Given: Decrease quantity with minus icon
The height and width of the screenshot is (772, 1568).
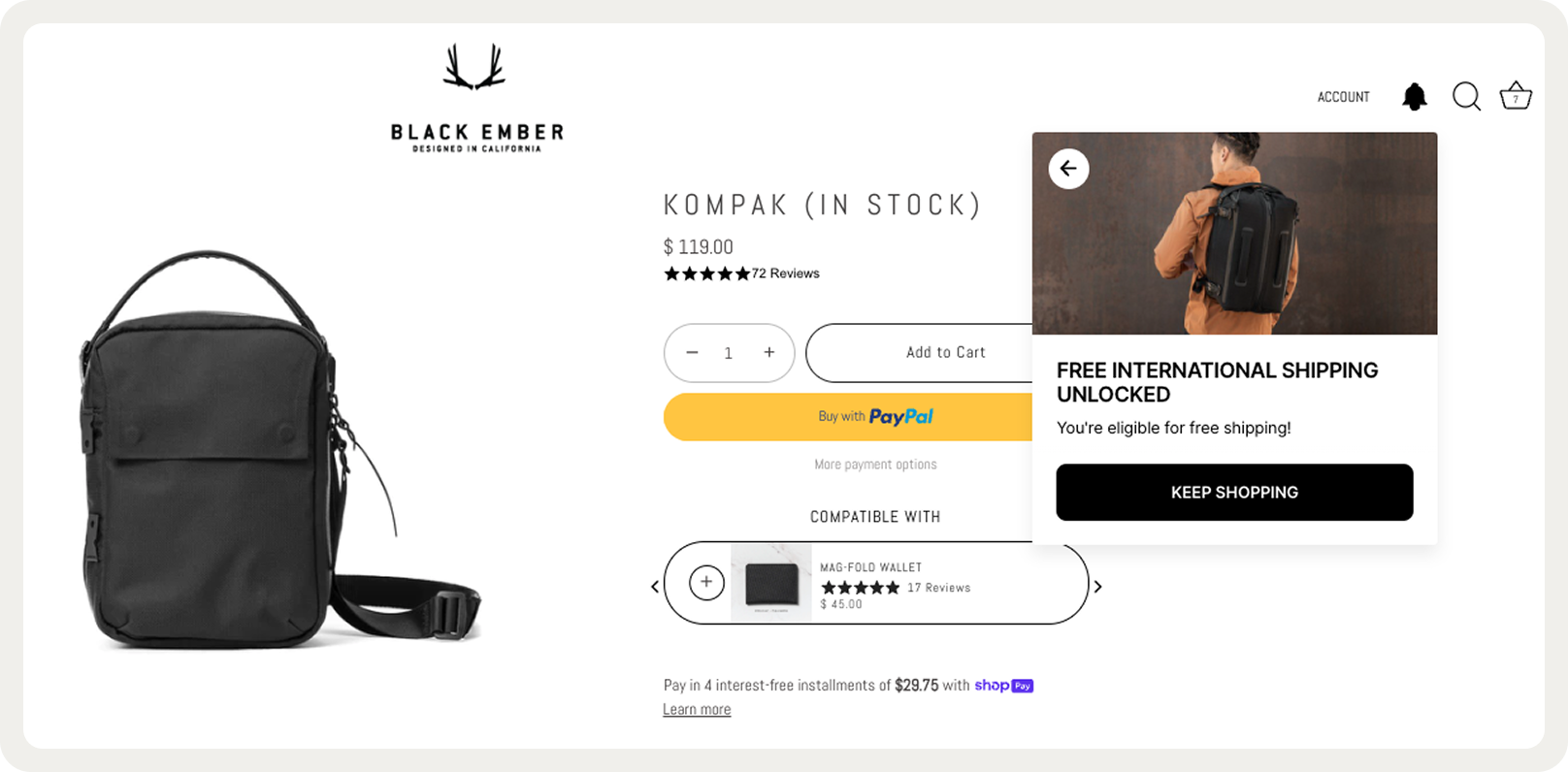Looking at the screenshot, I should click(x=692, y=353).
